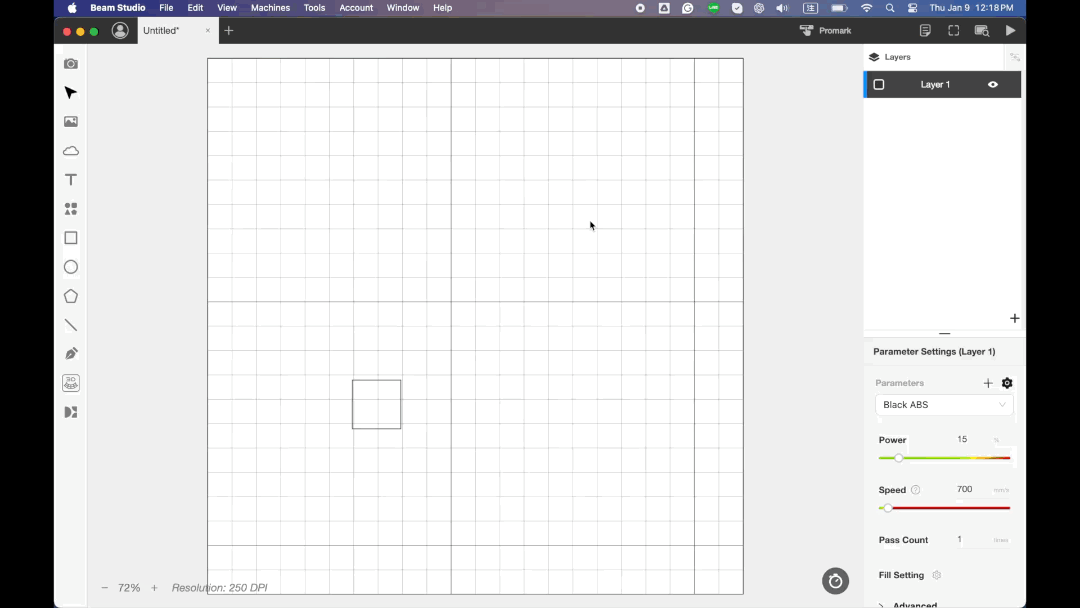Switch to the objects panel tab icon

point(1015,57)
